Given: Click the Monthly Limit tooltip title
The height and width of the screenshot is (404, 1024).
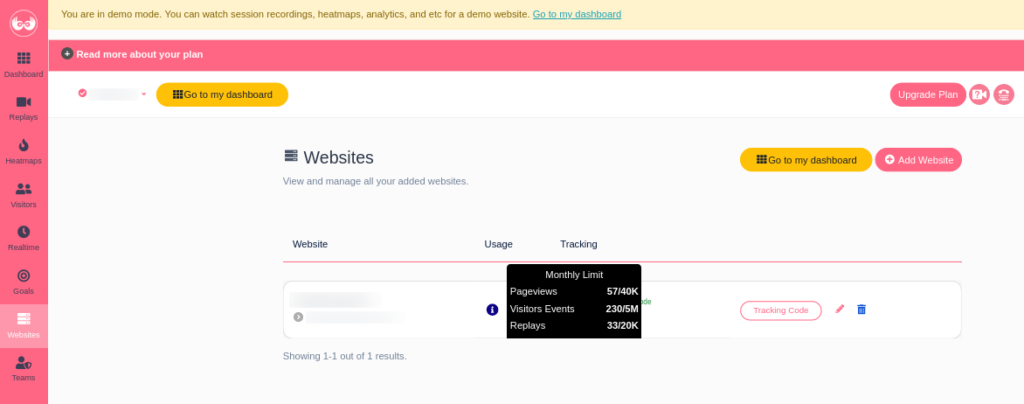Looking at the screenshot, I should (574, 275).
